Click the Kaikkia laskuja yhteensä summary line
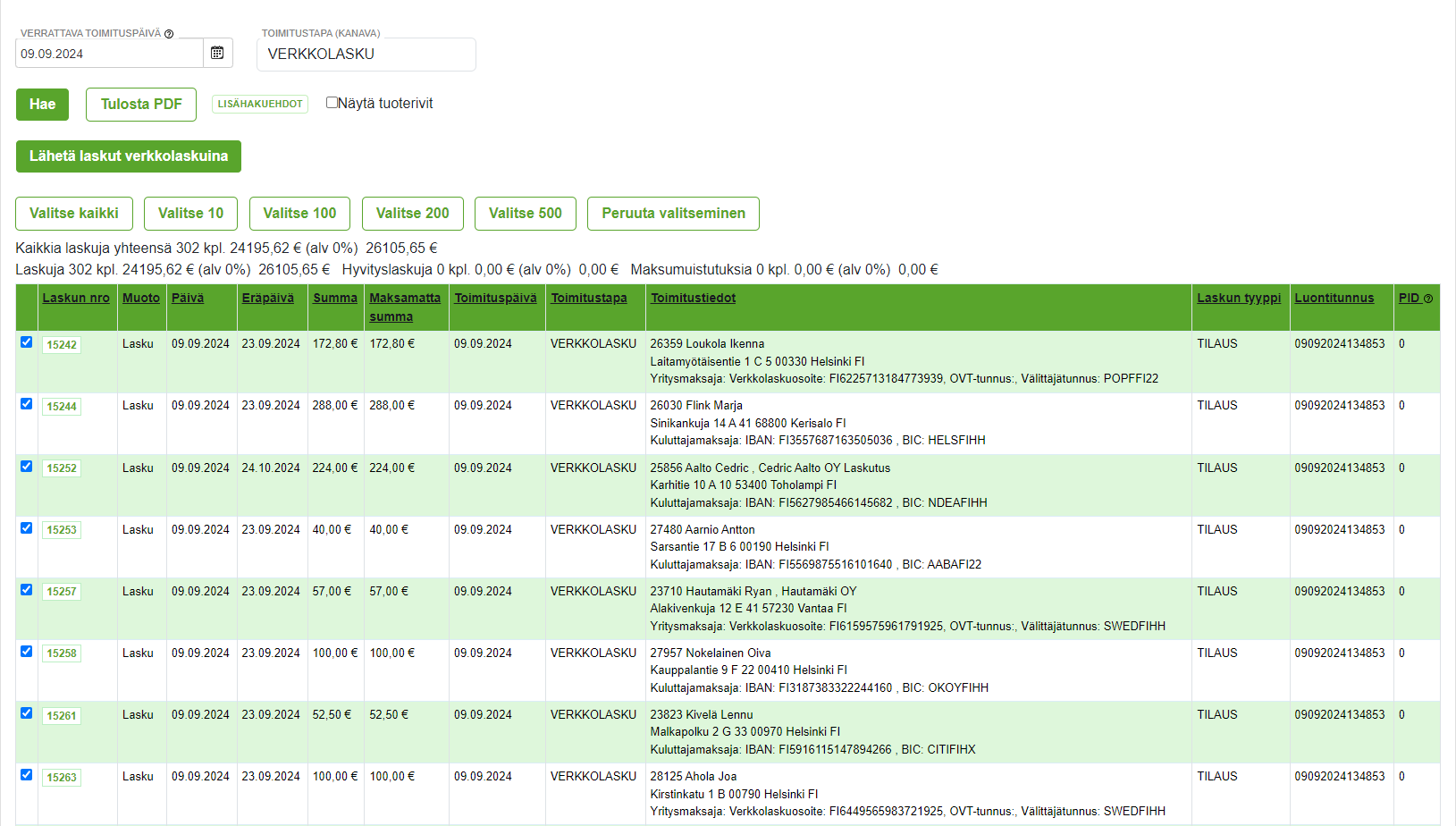 [226, 248]
